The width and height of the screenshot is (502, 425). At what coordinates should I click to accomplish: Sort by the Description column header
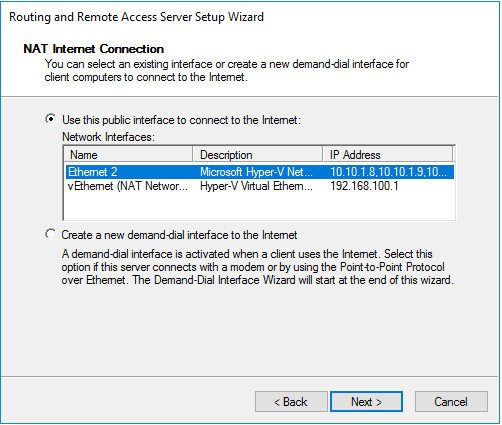[258, 155]
